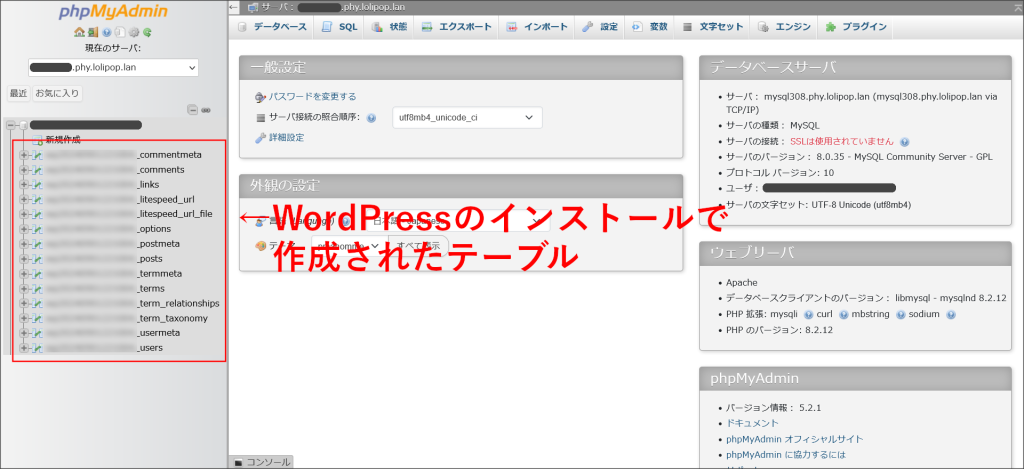Screen dimensions: 1024x469
Task: Click table icon beside _links
Action: point(37,185)
